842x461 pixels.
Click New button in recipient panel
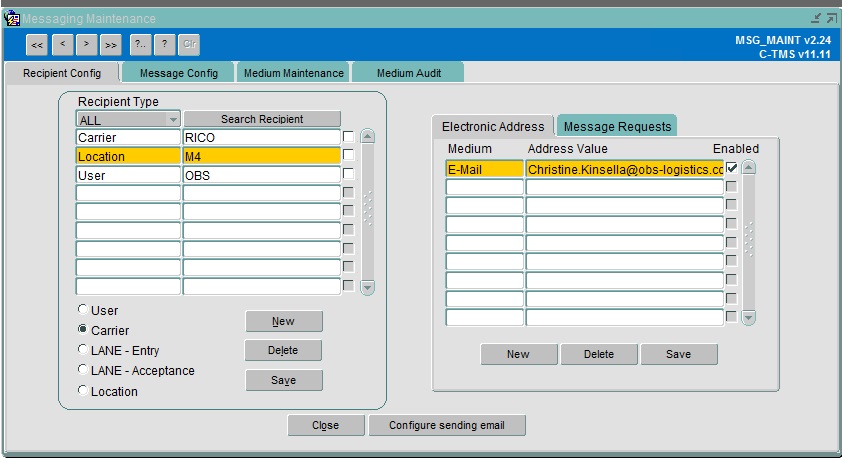pos(284,321)
